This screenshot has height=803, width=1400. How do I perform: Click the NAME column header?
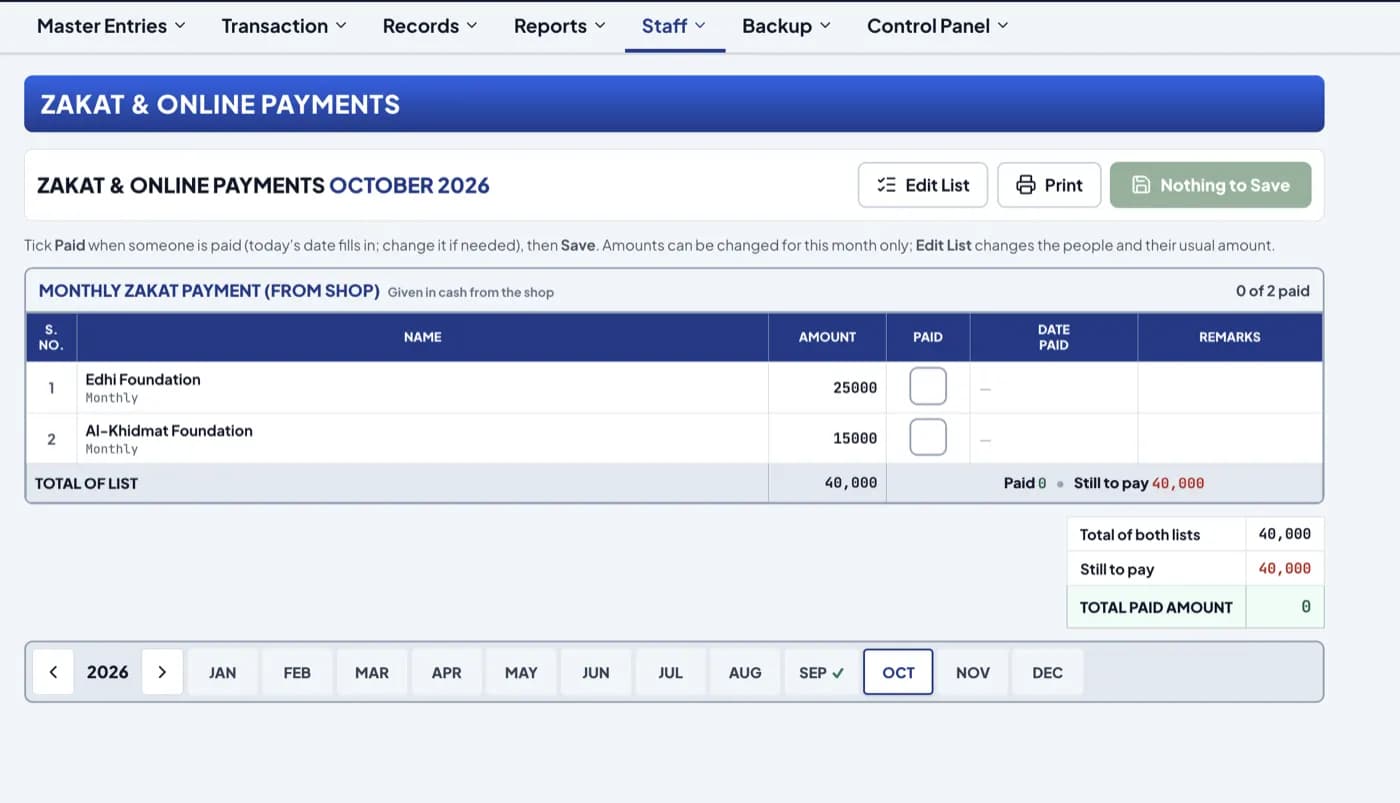tap(422, 337)
